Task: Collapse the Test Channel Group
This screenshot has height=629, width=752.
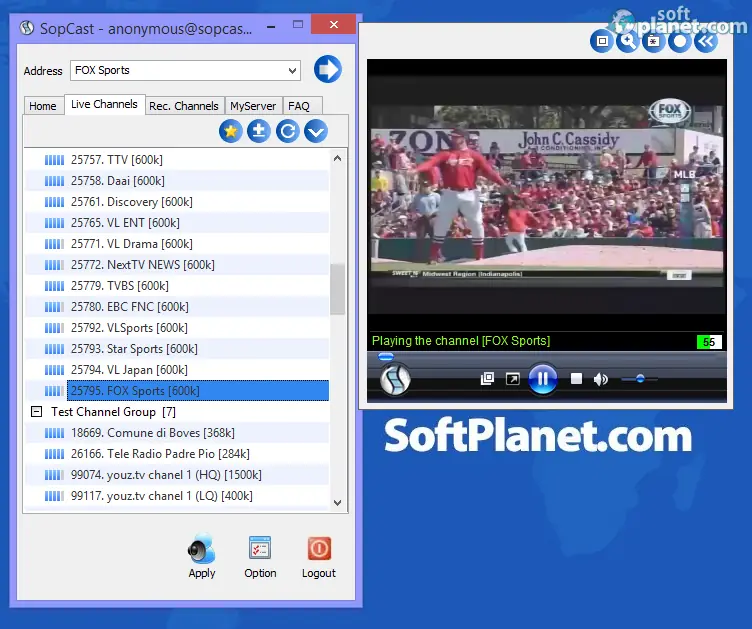Action: pos(36,411)
